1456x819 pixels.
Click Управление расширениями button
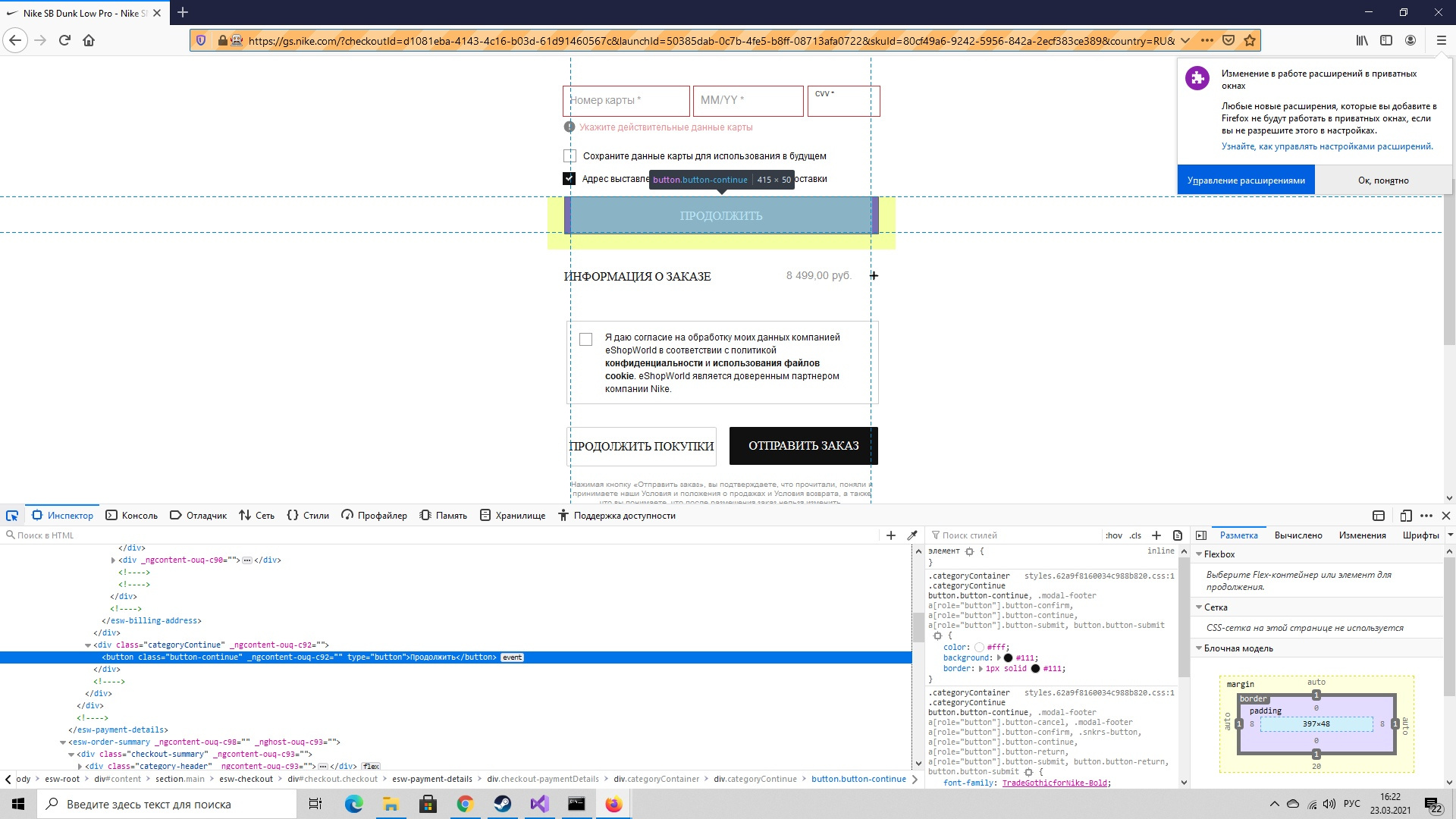[x=1246, y=180]
